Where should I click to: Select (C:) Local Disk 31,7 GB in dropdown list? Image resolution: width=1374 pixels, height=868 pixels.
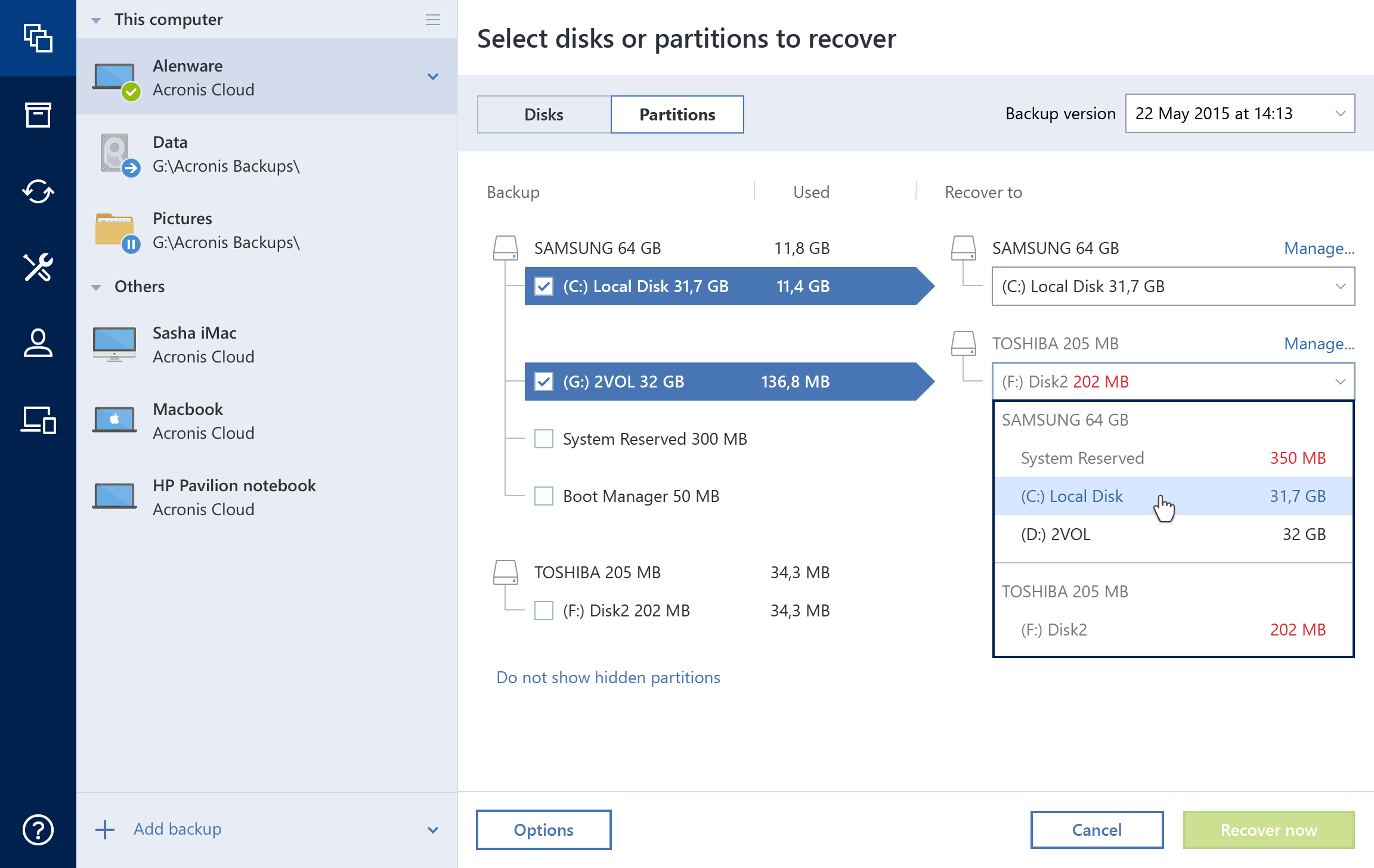pos(1174,496)
